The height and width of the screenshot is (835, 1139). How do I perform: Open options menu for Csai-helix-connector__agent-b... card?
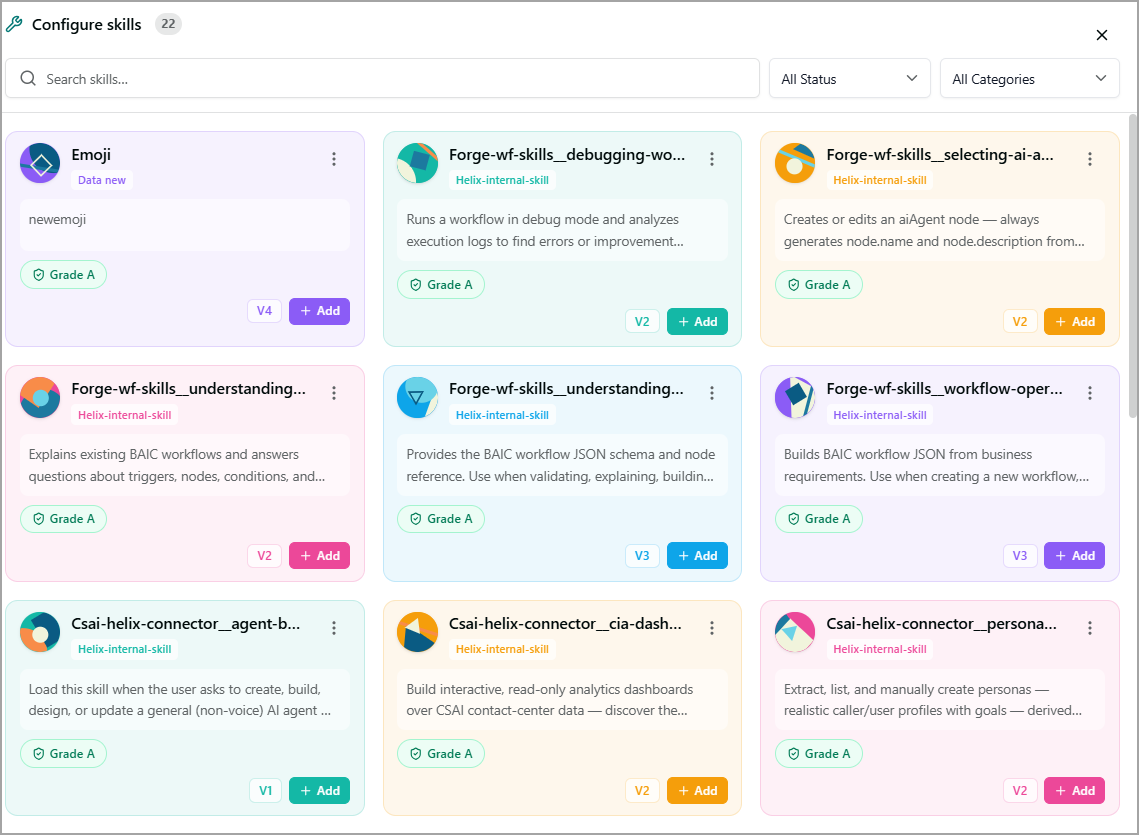coord(334,628)
